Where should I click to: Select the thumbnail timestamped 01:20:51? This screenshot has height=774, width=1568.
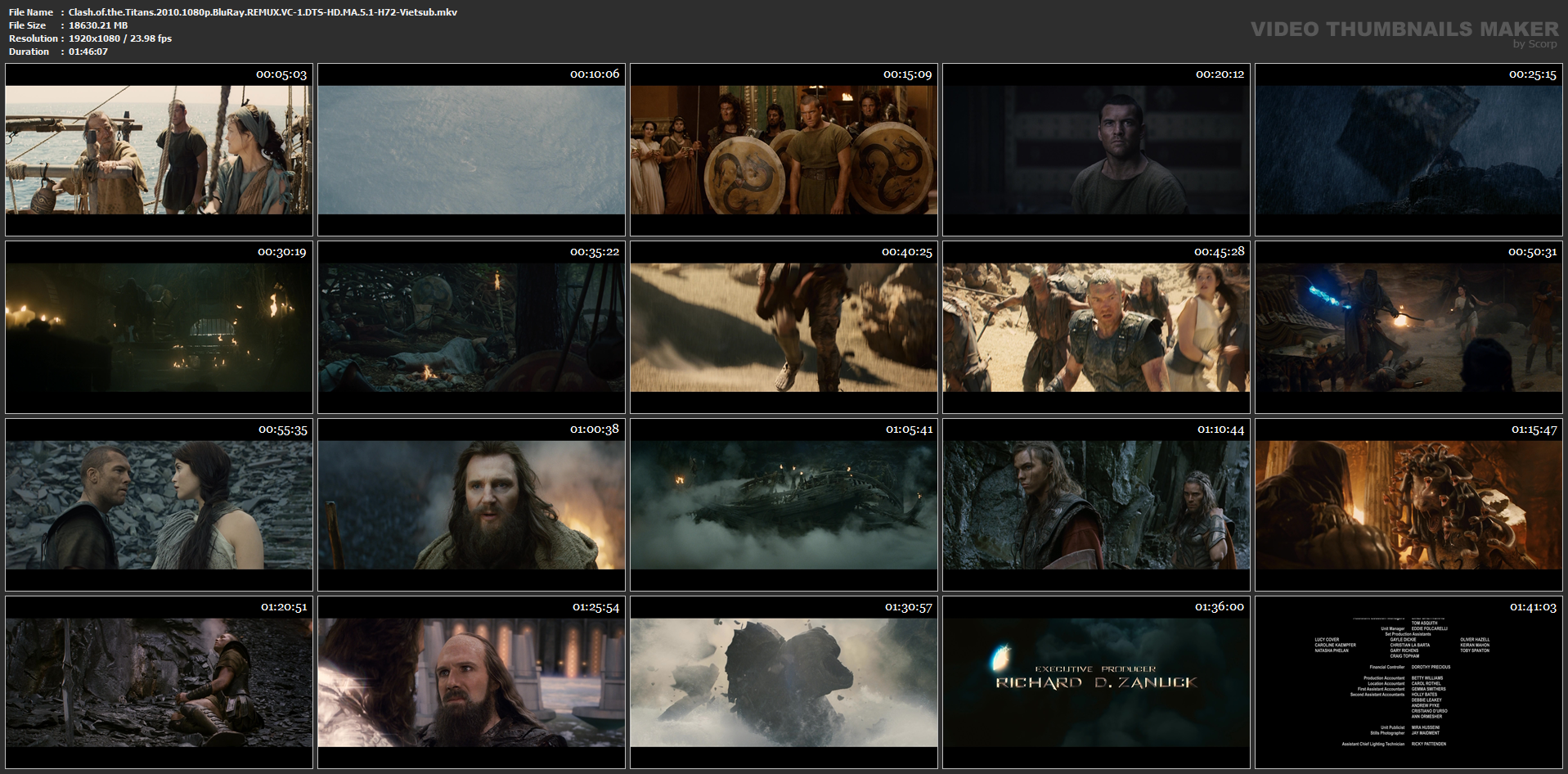(x=159, y=682)
